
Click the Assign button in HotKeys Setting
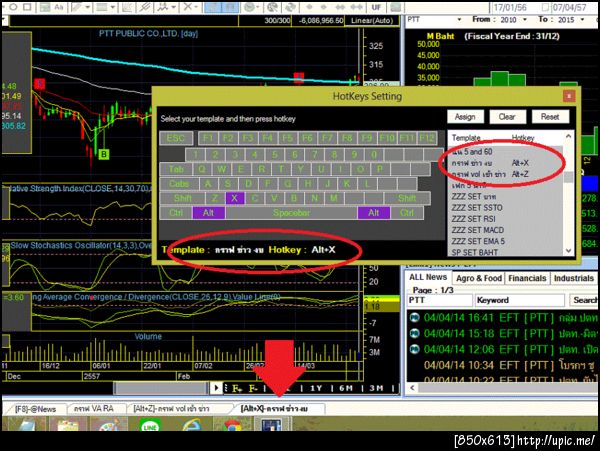[x=465, y=117]
